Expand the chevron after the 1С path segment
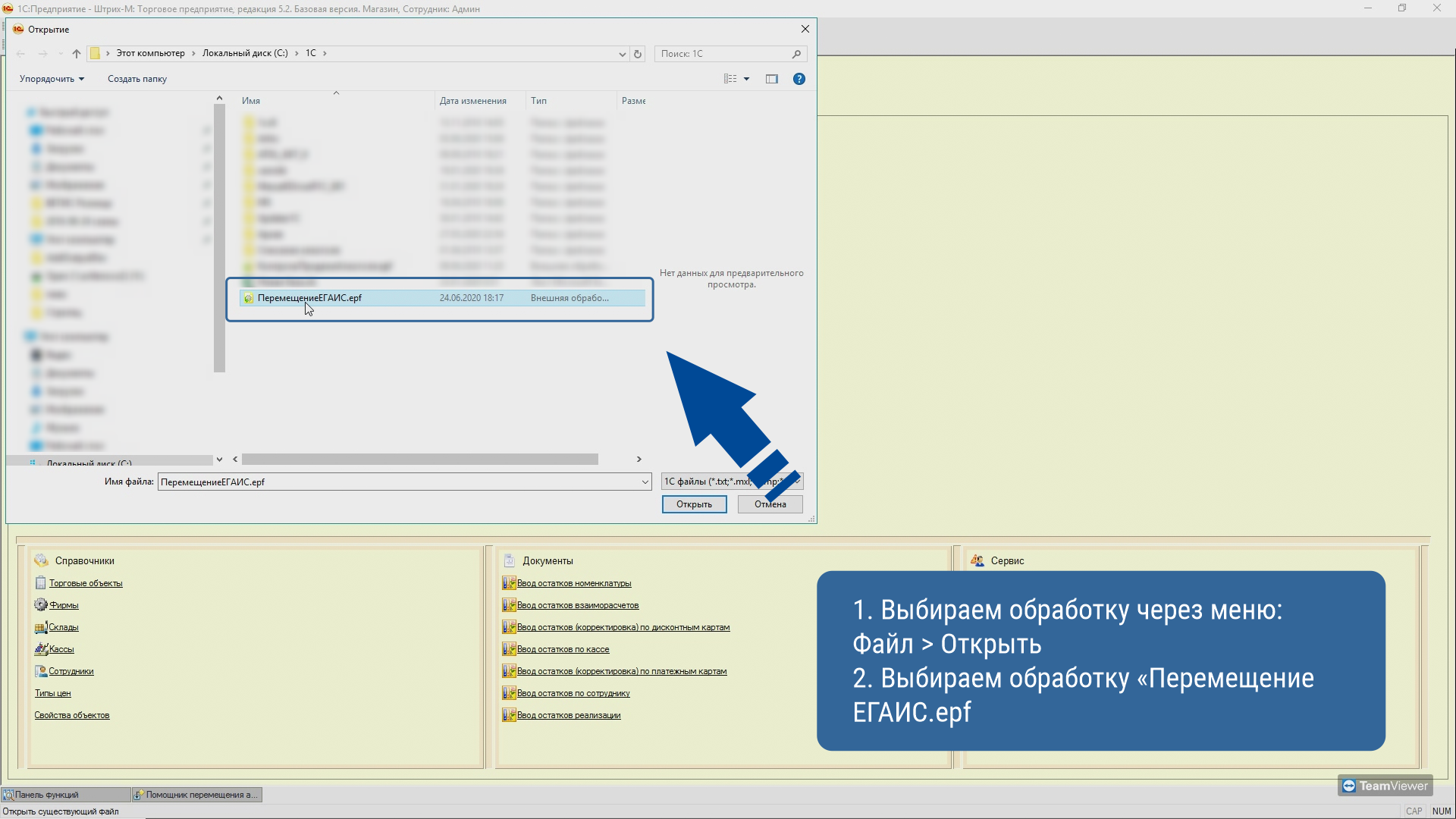1456x819 pixels. tap(325, 53)
